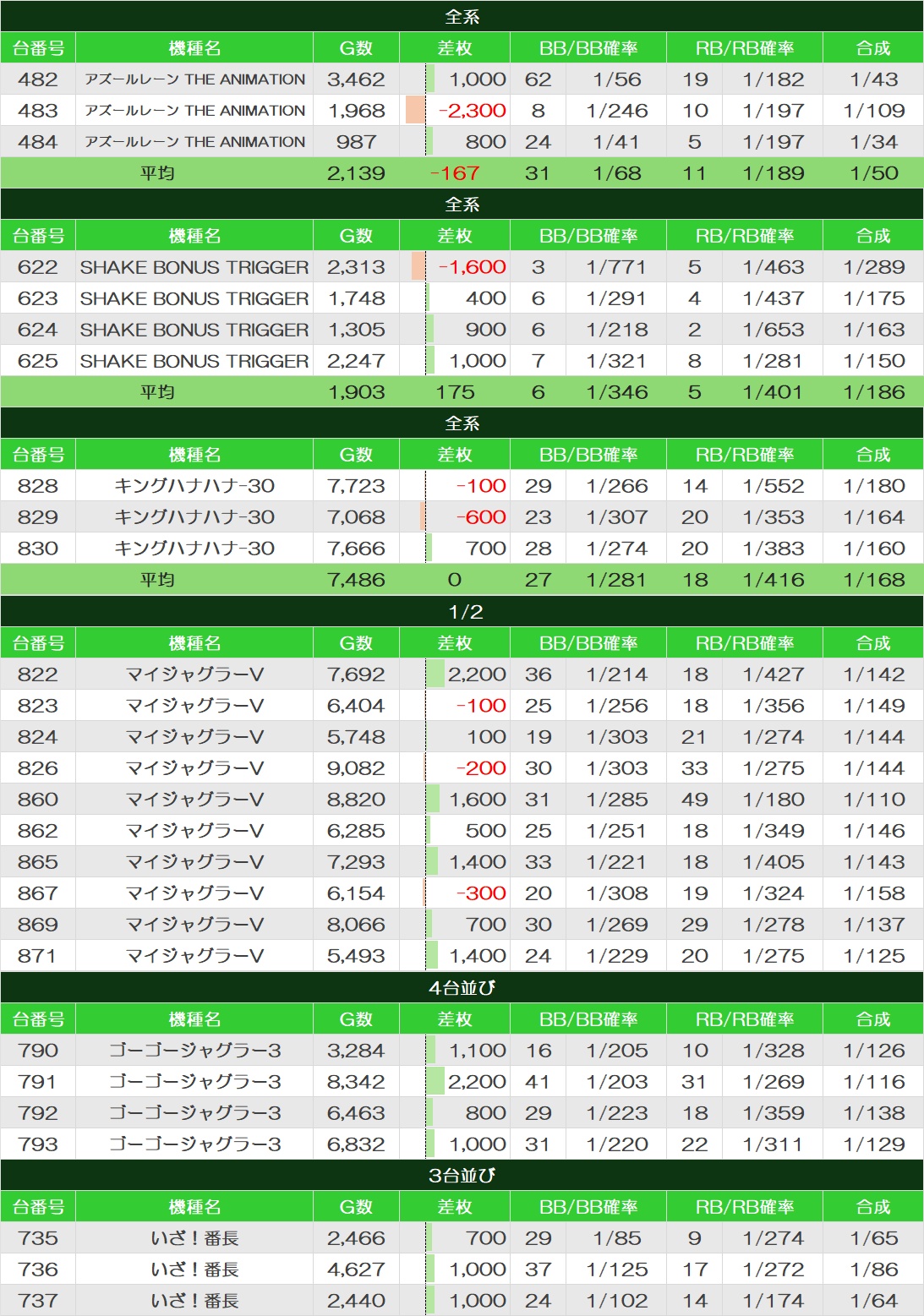Click the G count 8,066
The image size is (924, 1316).
pos(356,925)
